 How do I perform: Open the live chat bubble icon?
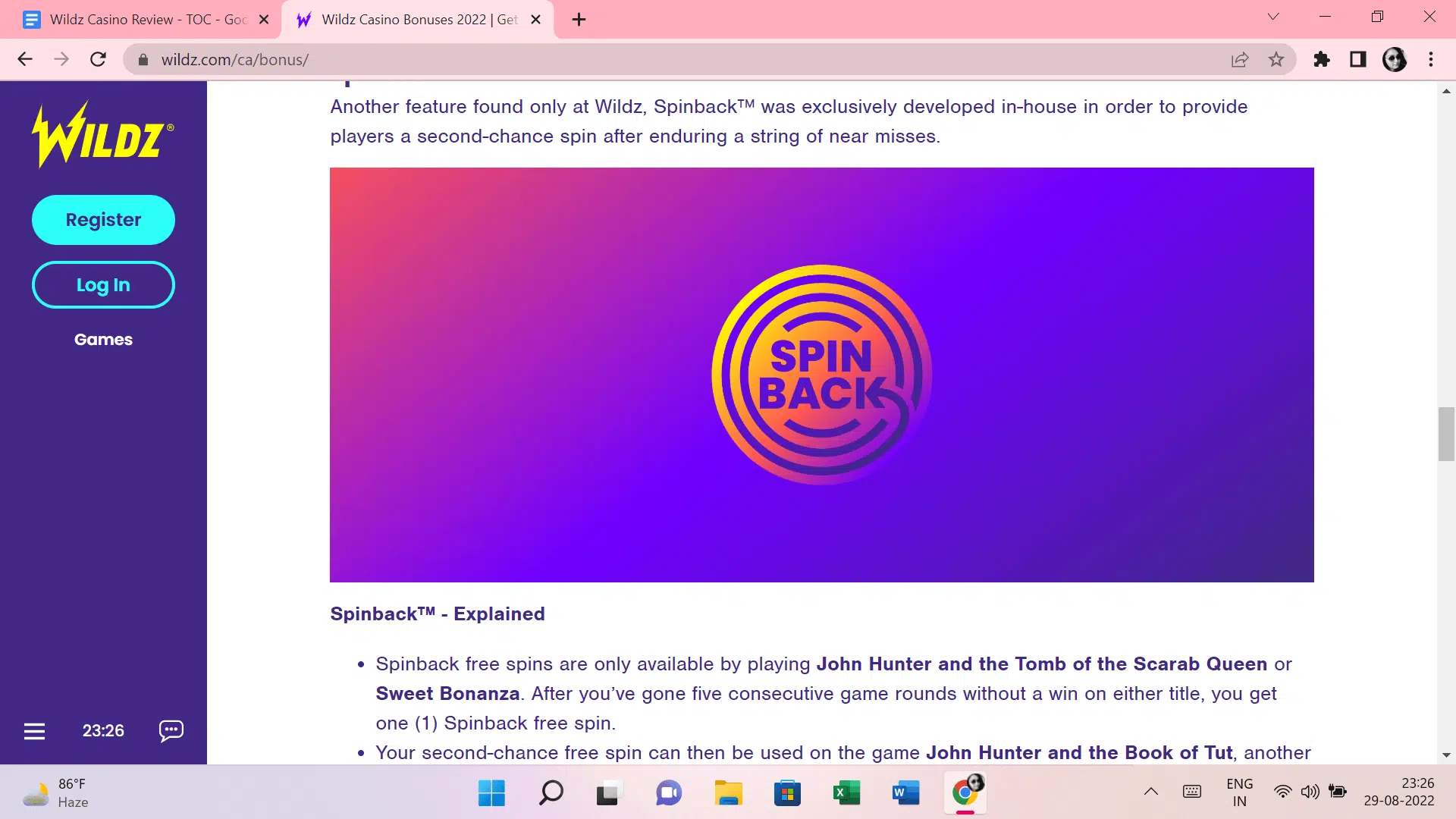click(171, 730)
